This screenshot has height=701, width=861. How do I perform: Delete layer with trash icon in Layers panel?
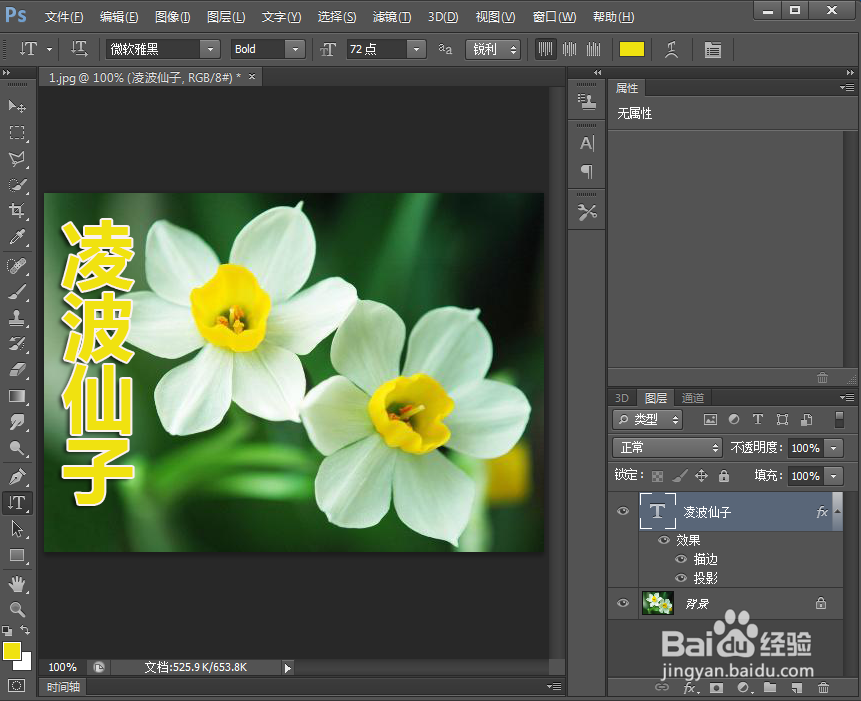coord(823,687)
